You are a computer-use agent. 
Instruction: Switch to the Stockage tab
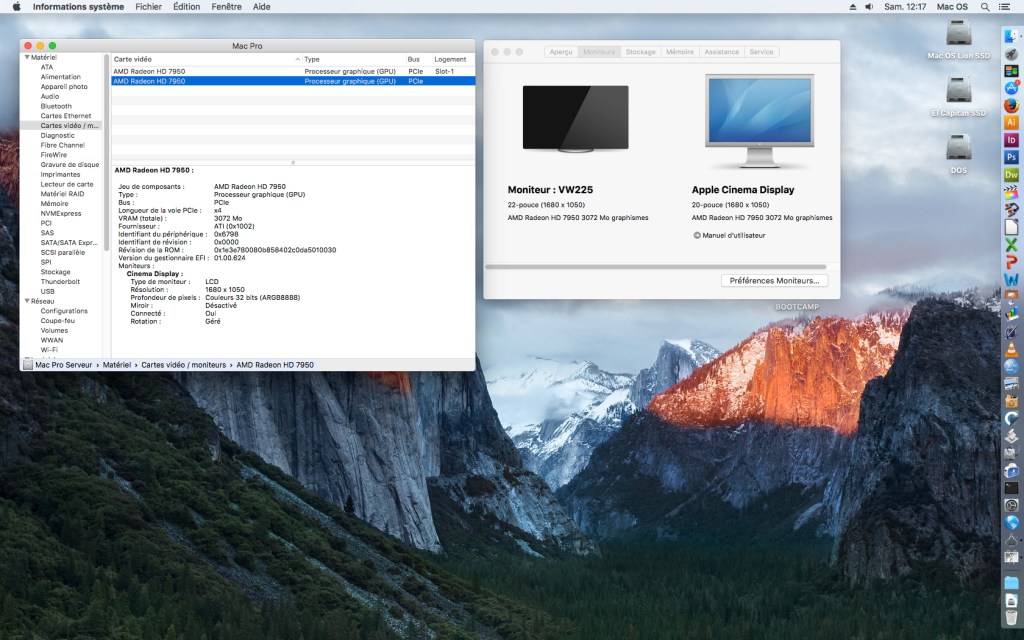pyautogui.click(x=640, y=52)
